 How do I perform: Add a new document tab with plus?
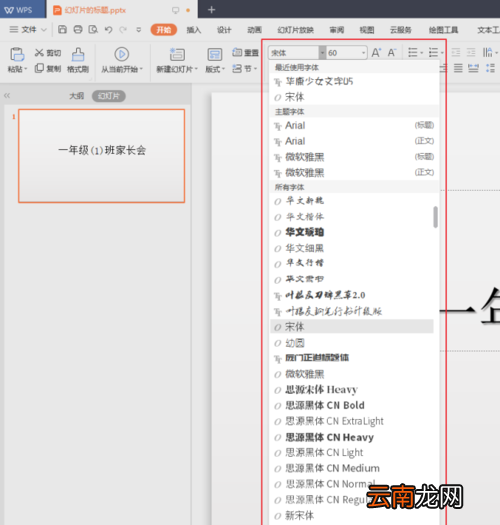(x=211, y=10)
